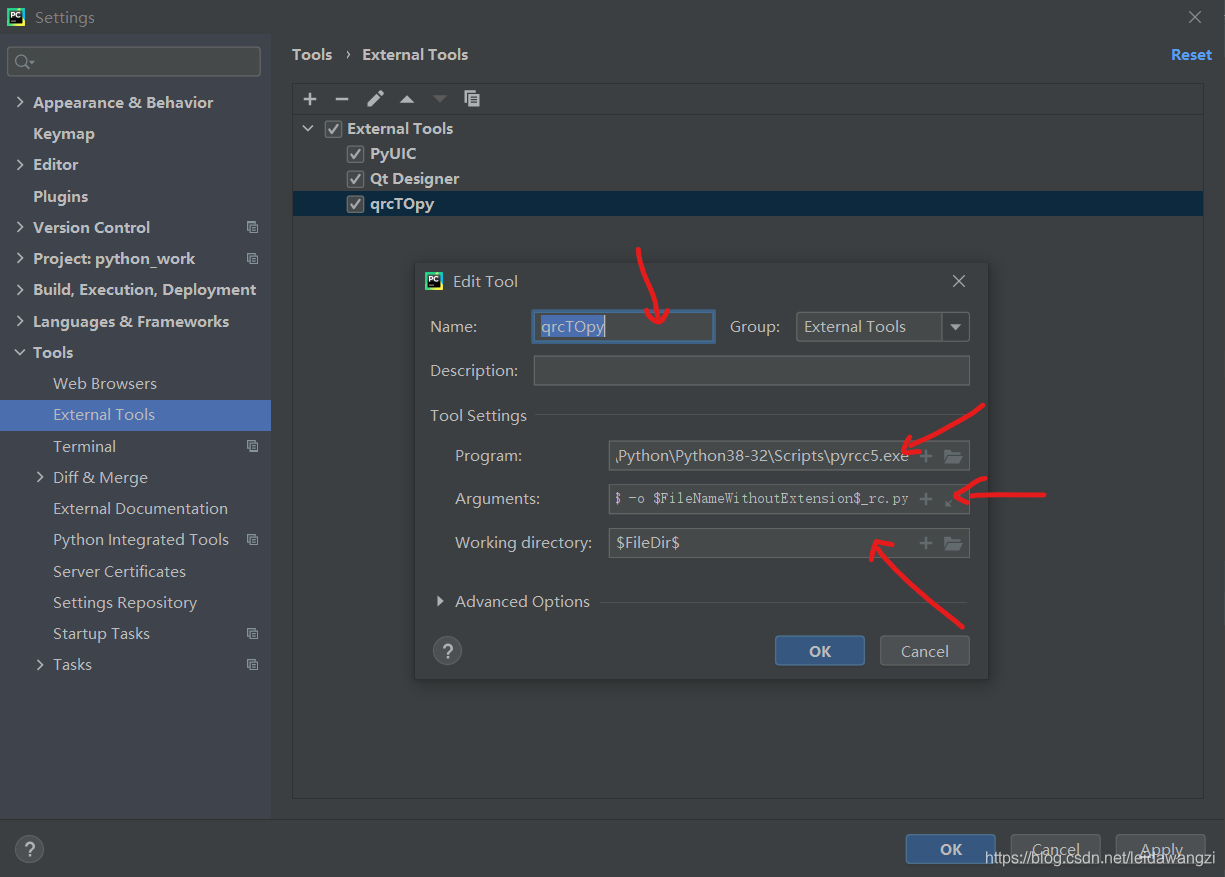Copy selected tool with copy icon
Image resolution: width=1225 pixels, height=877 pixels.
472,99
